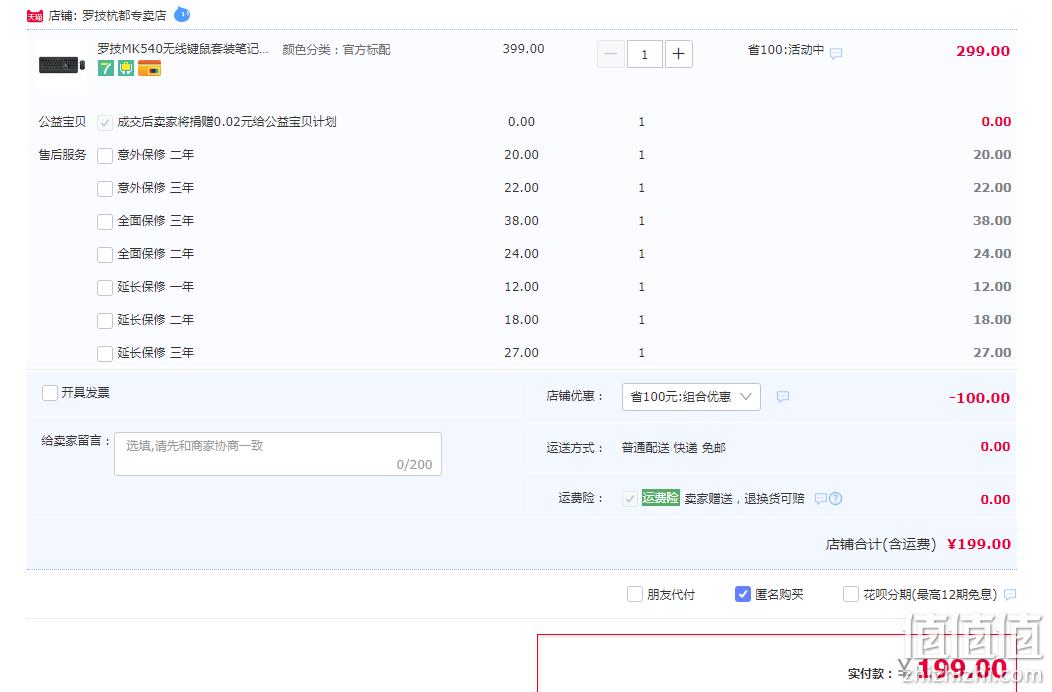The width and height of the screenshot is (1052, 692).
Task: Increase quantity with the plus button
Action: click(x=678, y=54)
